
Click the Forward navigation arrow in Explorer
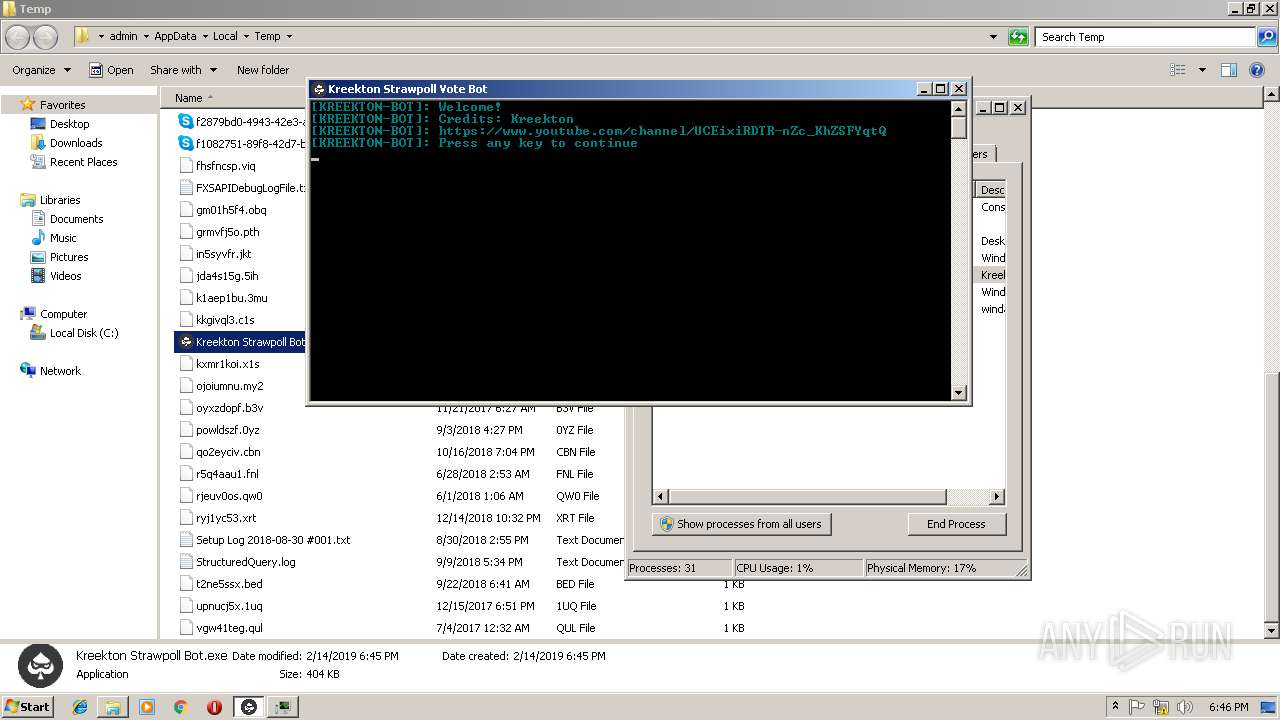coord(46,37)
